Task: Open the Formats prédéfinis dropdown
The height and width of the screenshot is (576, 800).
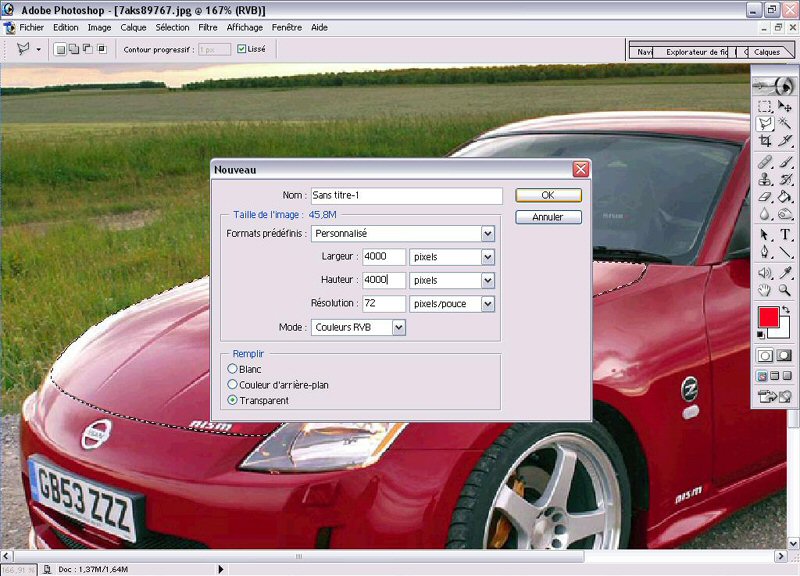Action: coord(488,234)
